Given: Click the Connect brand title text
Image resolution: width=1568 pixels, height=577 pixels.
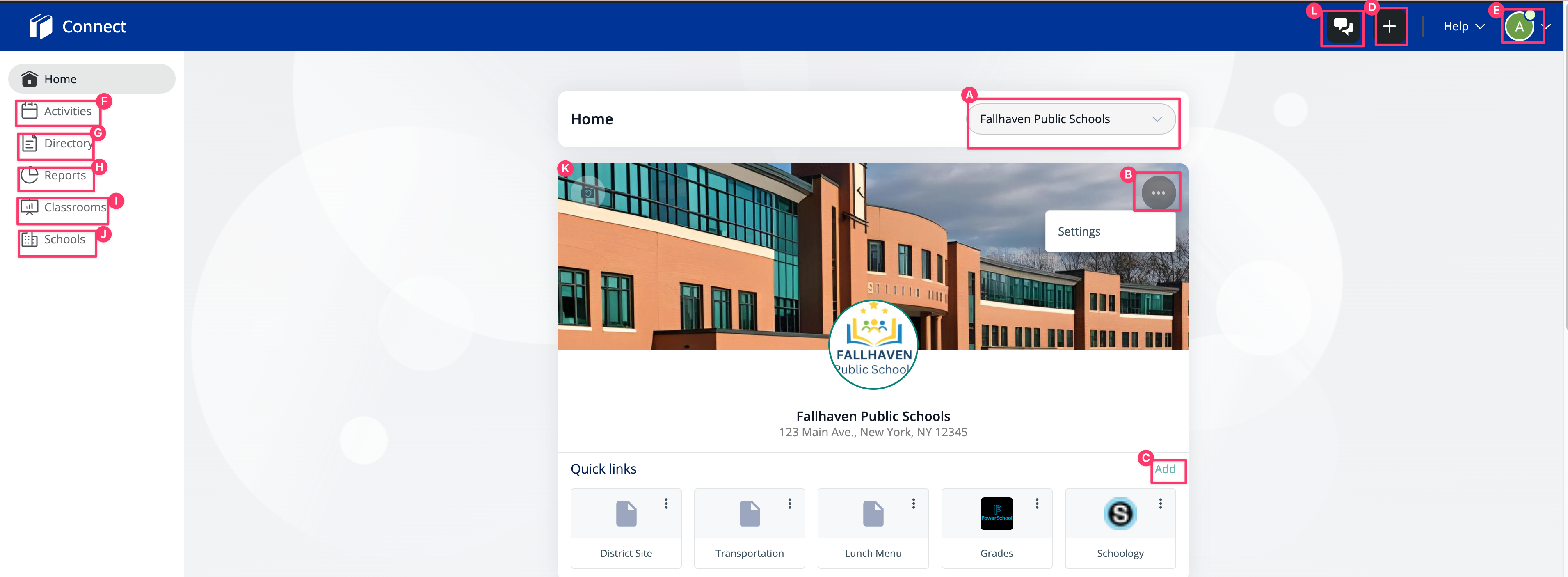Looking at the screenshot, I should 94,26.
